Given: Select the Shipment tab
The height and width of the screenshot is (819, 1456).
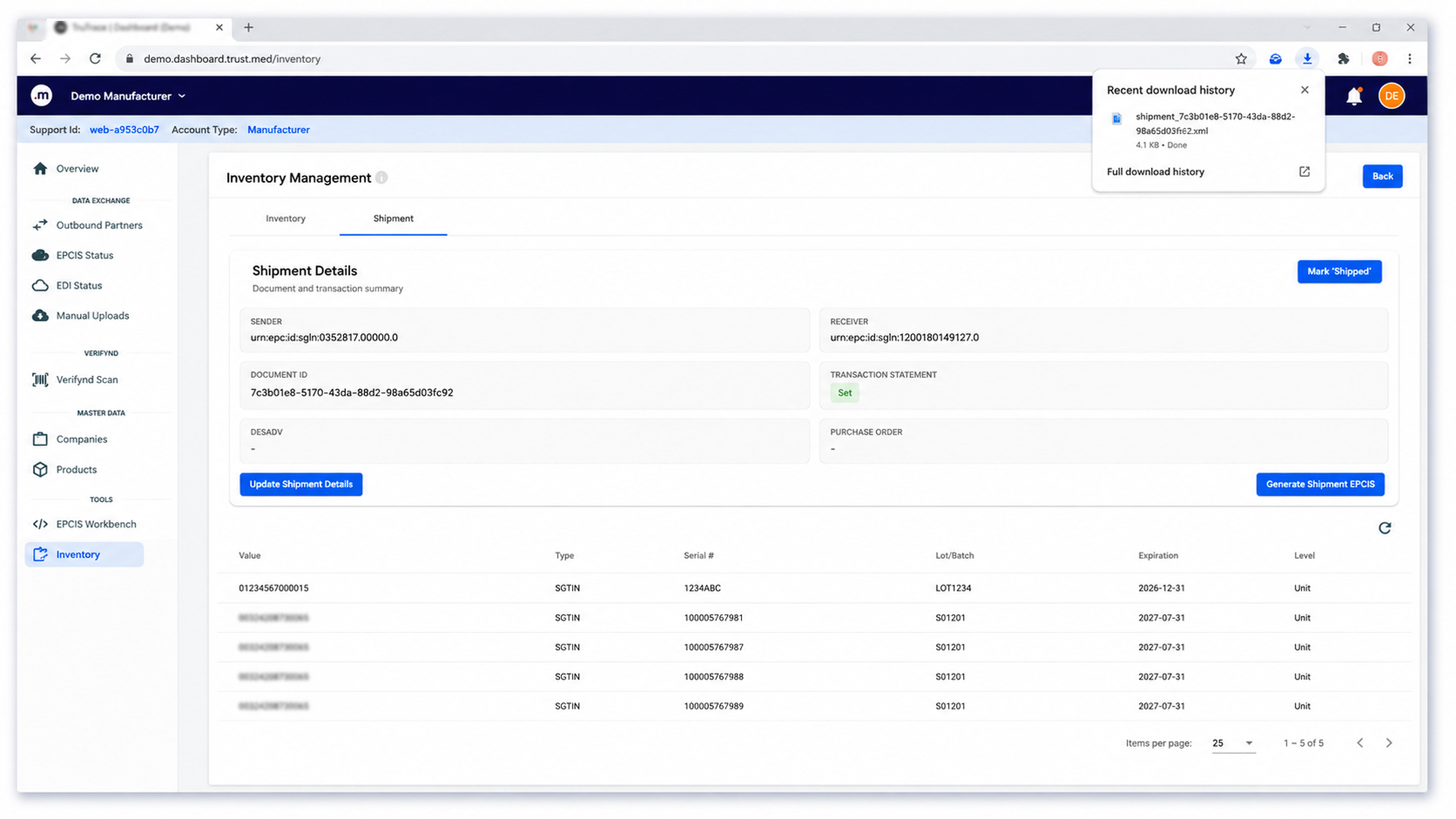Looking at the screenshot, I should coord(394,218).
